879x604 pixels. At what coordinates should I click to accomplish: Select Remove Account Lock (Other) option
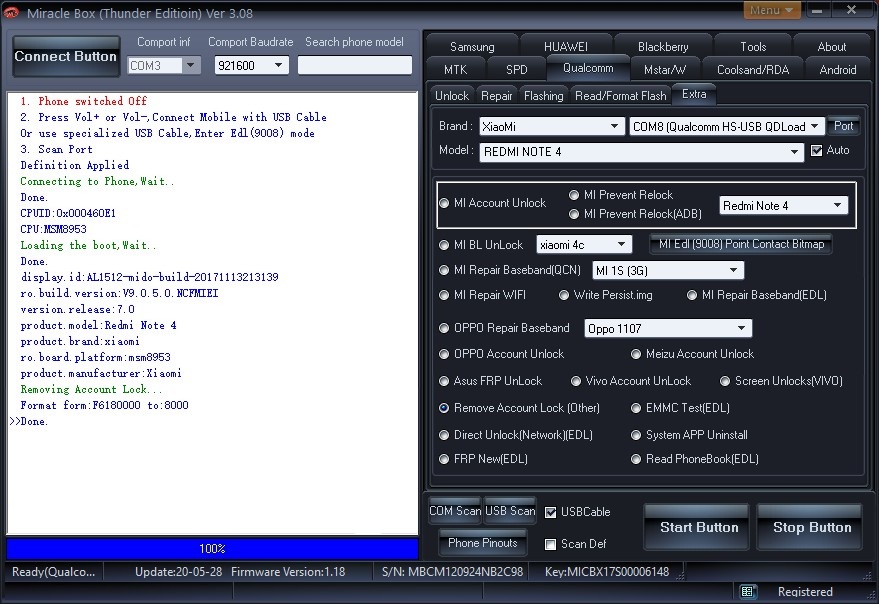coord(444,408)
